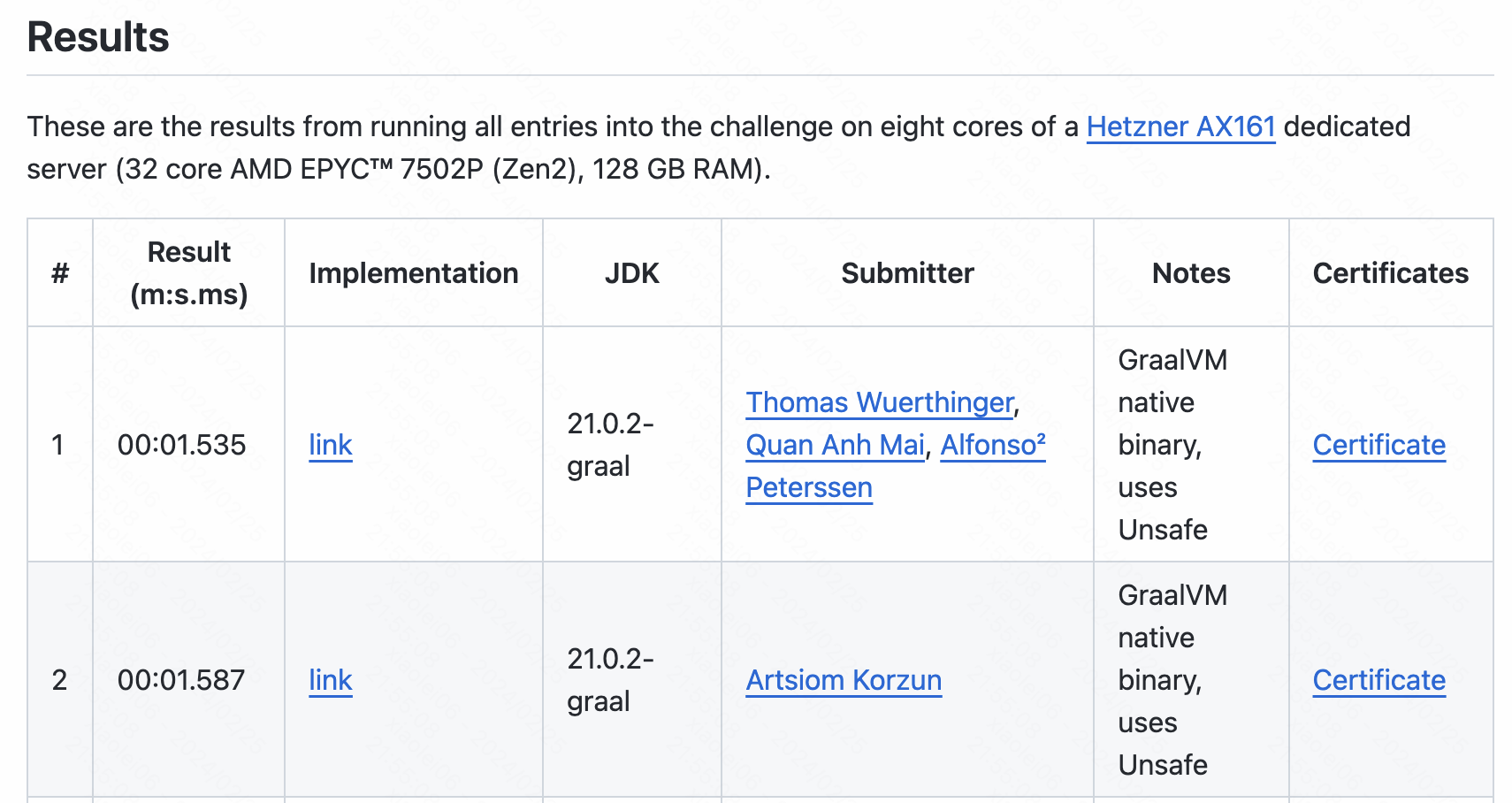Viewport: 1512px width, 803px height.
Task: Click the Result (m:s.ms) column header
Action: pos(188,273)
